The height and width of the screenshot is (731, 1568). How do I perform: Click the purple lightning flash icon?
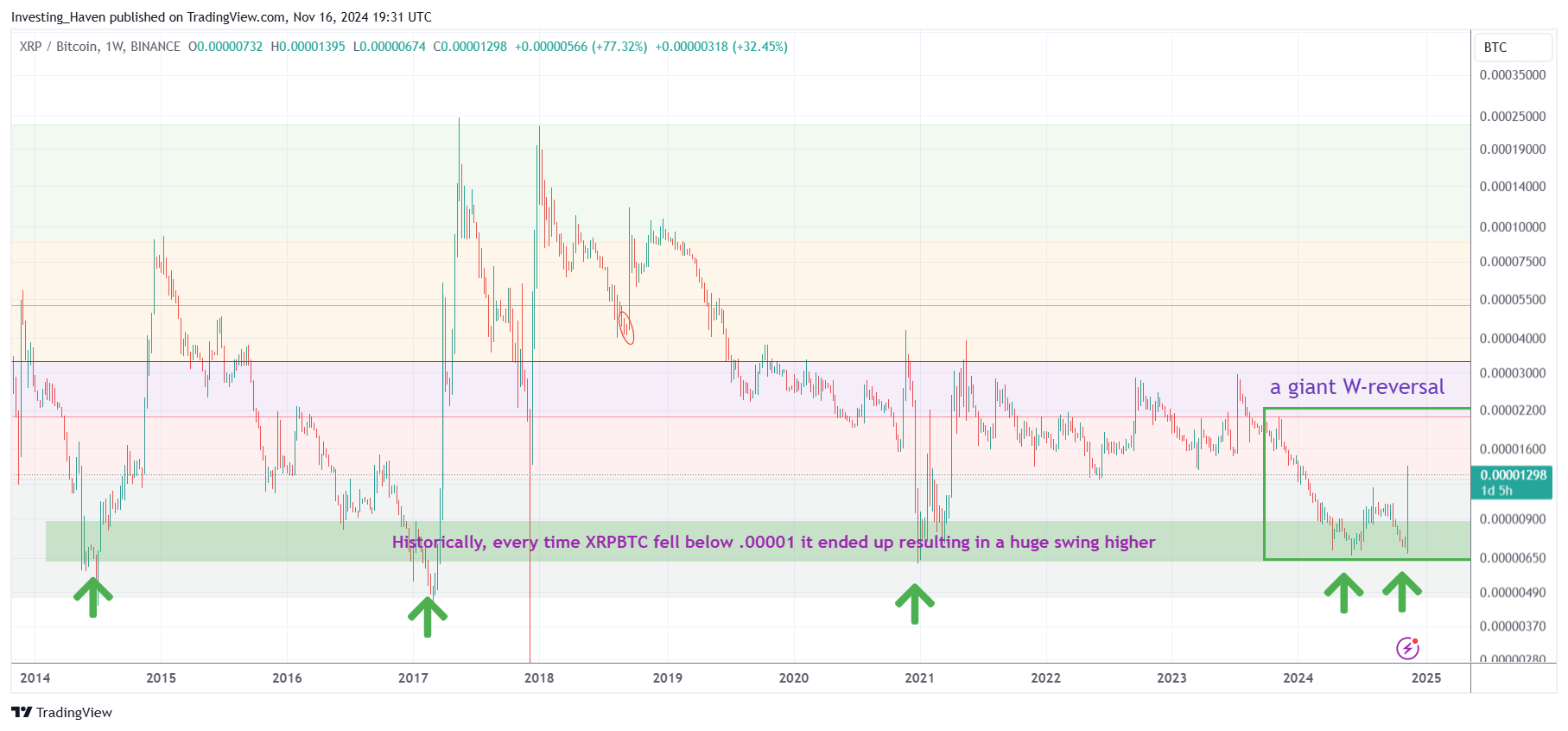pos(1407,648)
